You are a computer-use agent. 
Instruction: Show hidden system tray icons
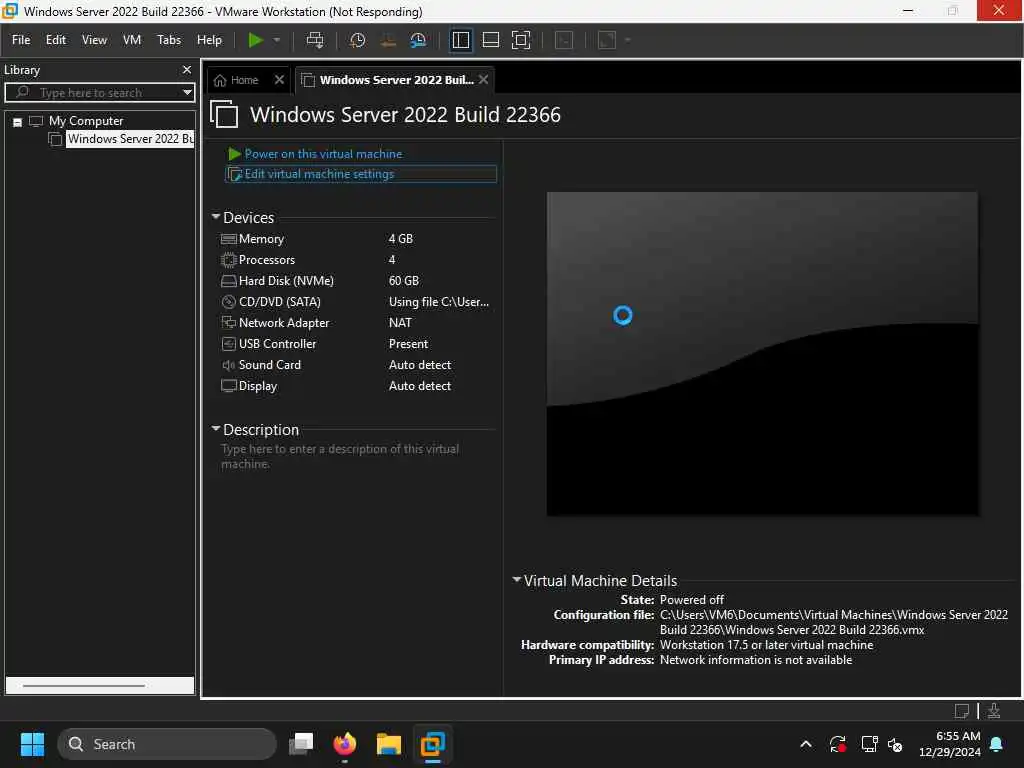pos(806,744)
